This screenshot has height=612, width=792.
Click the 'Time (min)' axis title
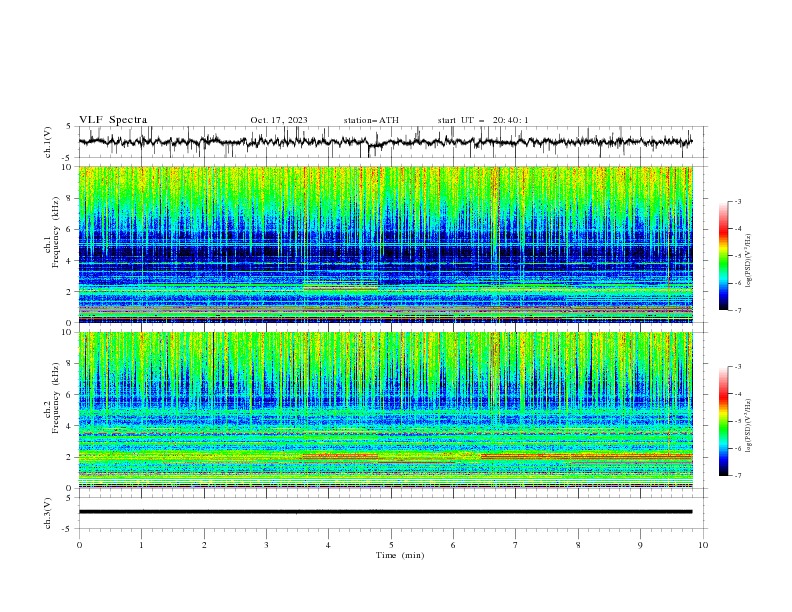[x=400, y=555]
